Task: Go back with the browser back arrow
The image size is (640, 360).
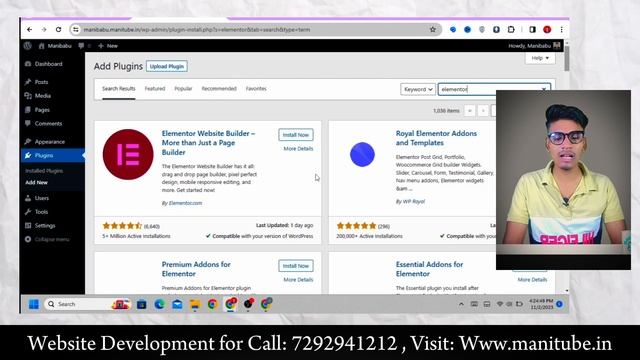Action: 29,29
